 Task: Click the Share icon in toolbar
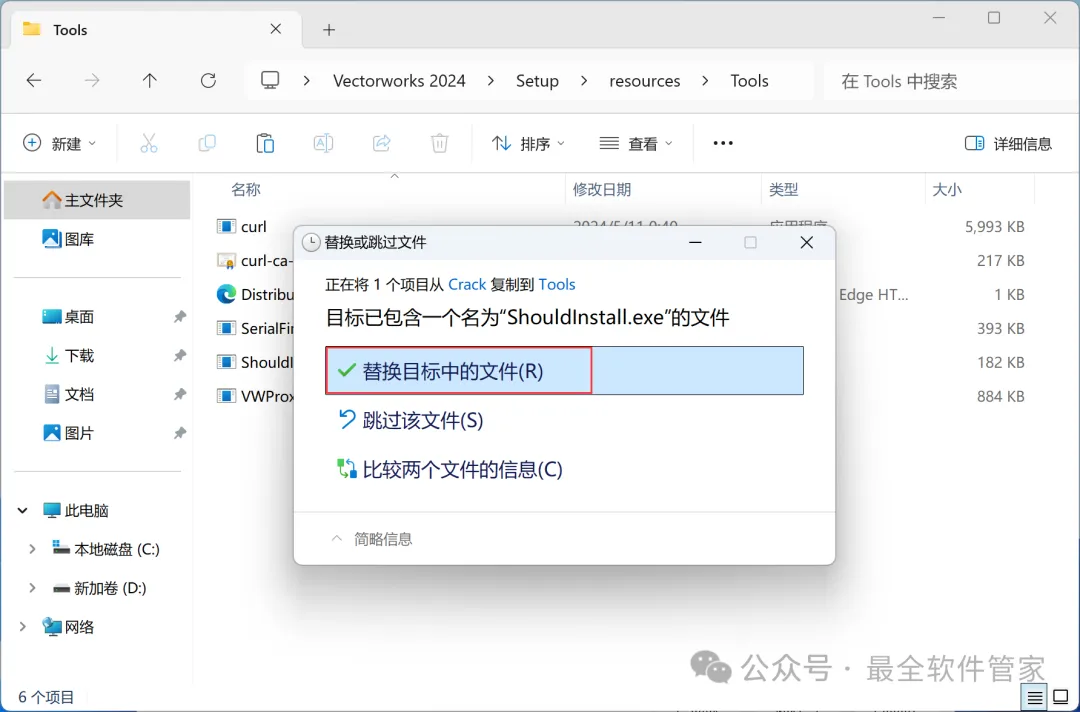382,143
